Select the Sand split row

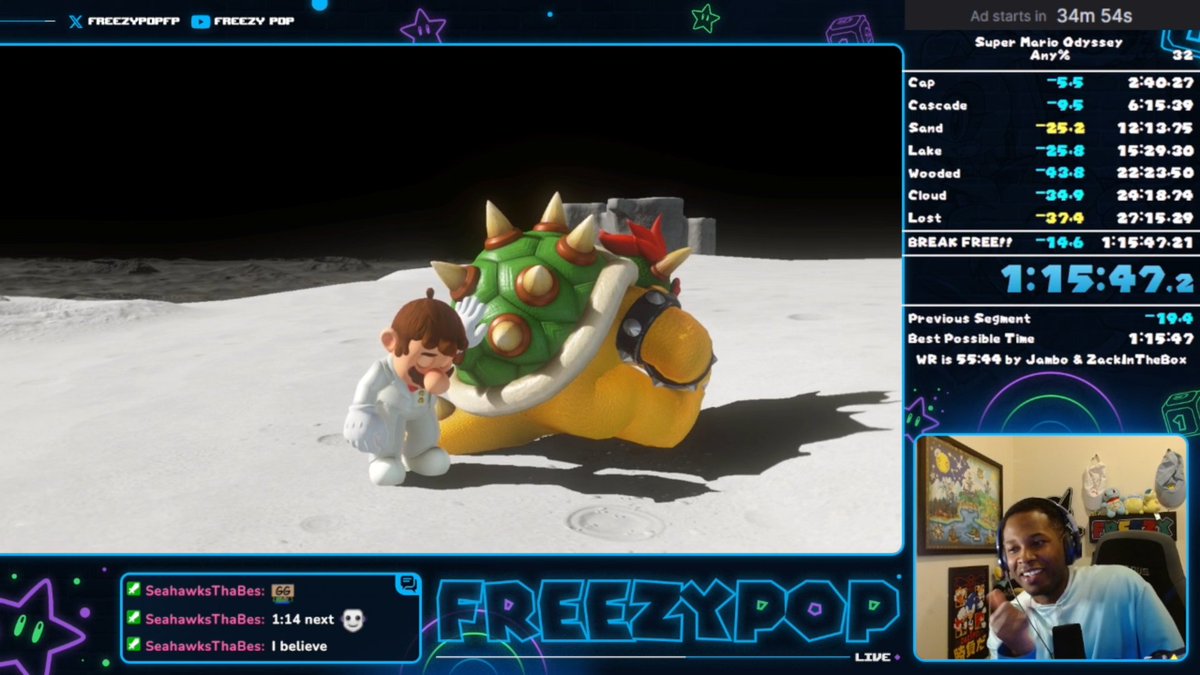(1050, 128)
